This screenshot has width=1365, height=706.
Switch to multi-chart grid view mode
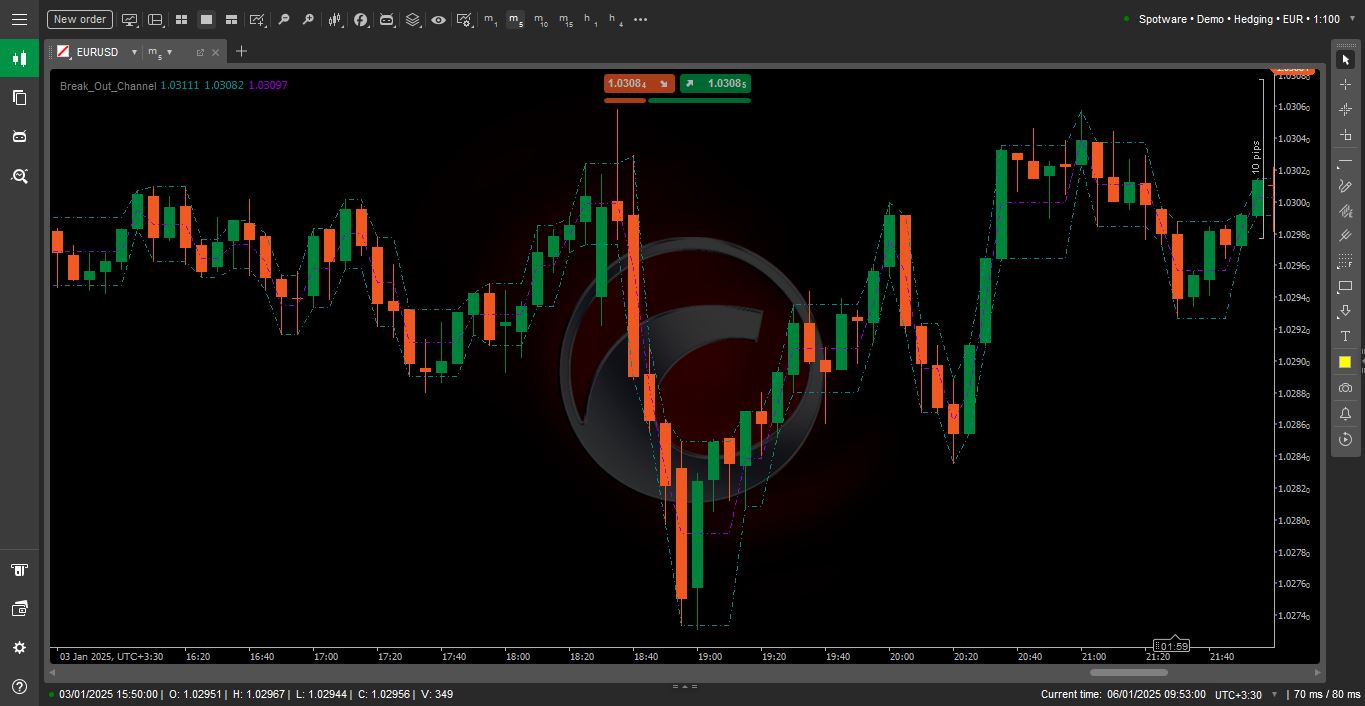pyautogui.click(x=181, y=19)
